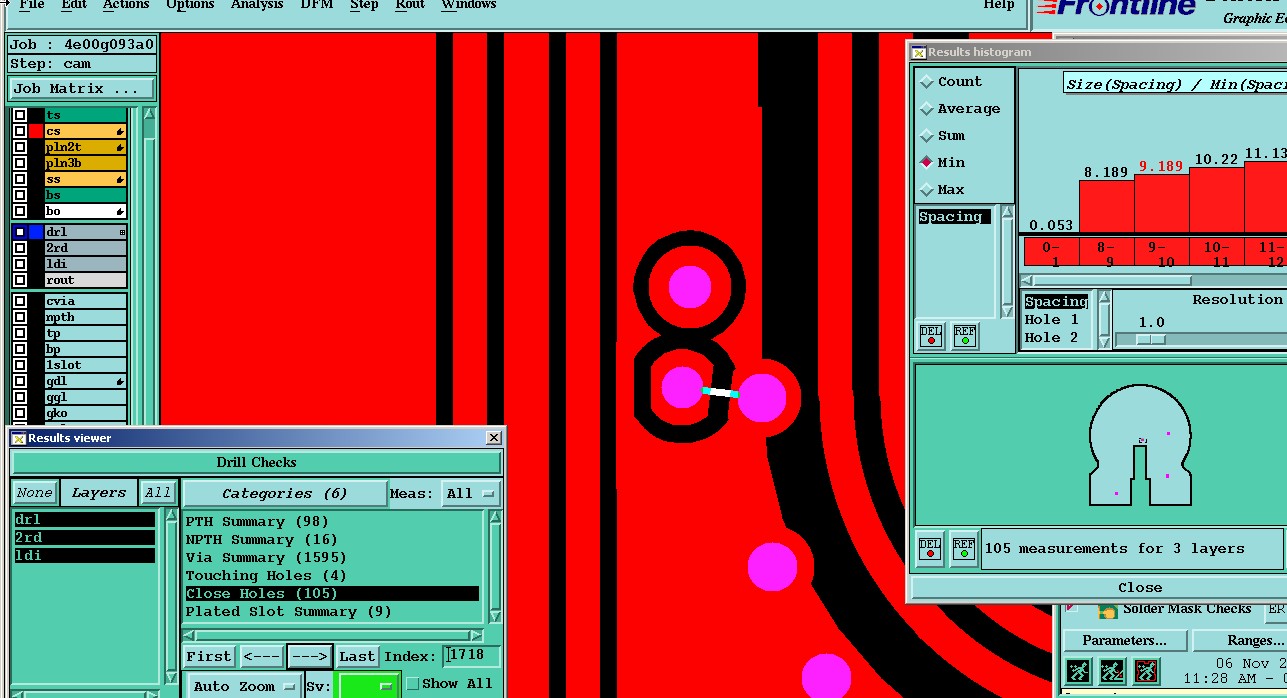
Task: Open the Meas: All dropdown
Action: tap(472, 493)
